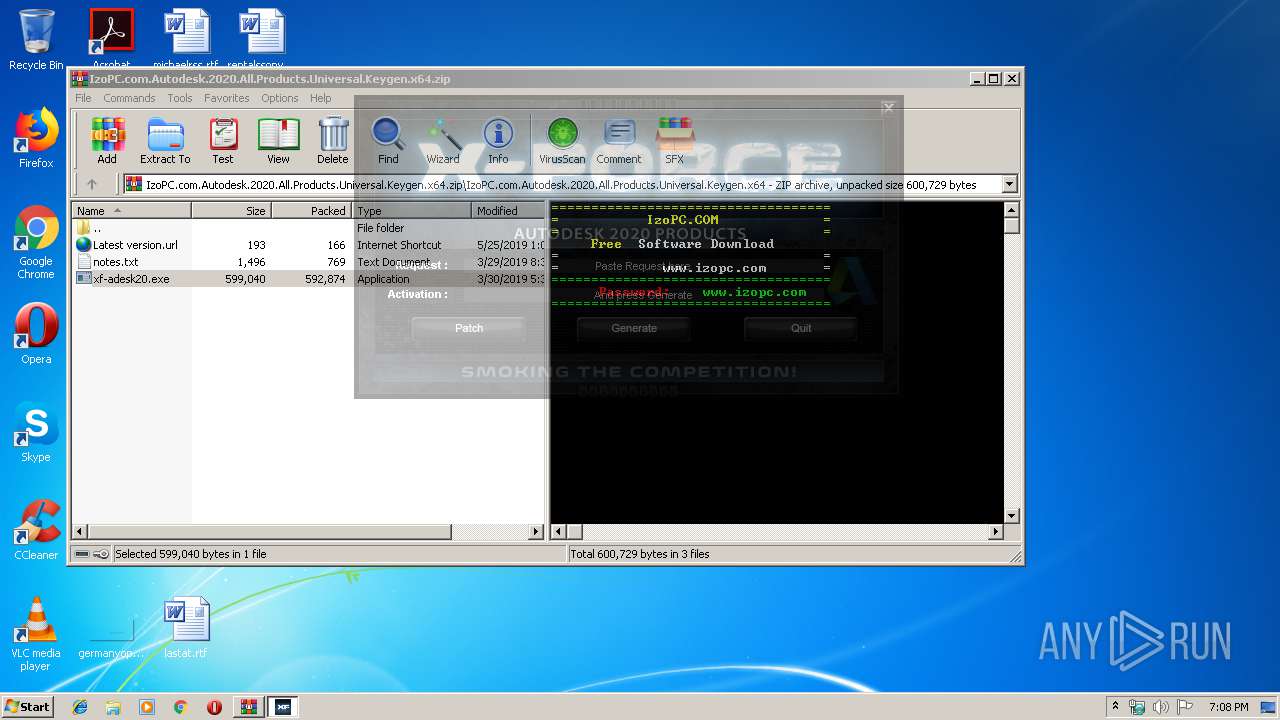Click the volume speaker tray icon

pyautogui.click(x=1160, y=707)
